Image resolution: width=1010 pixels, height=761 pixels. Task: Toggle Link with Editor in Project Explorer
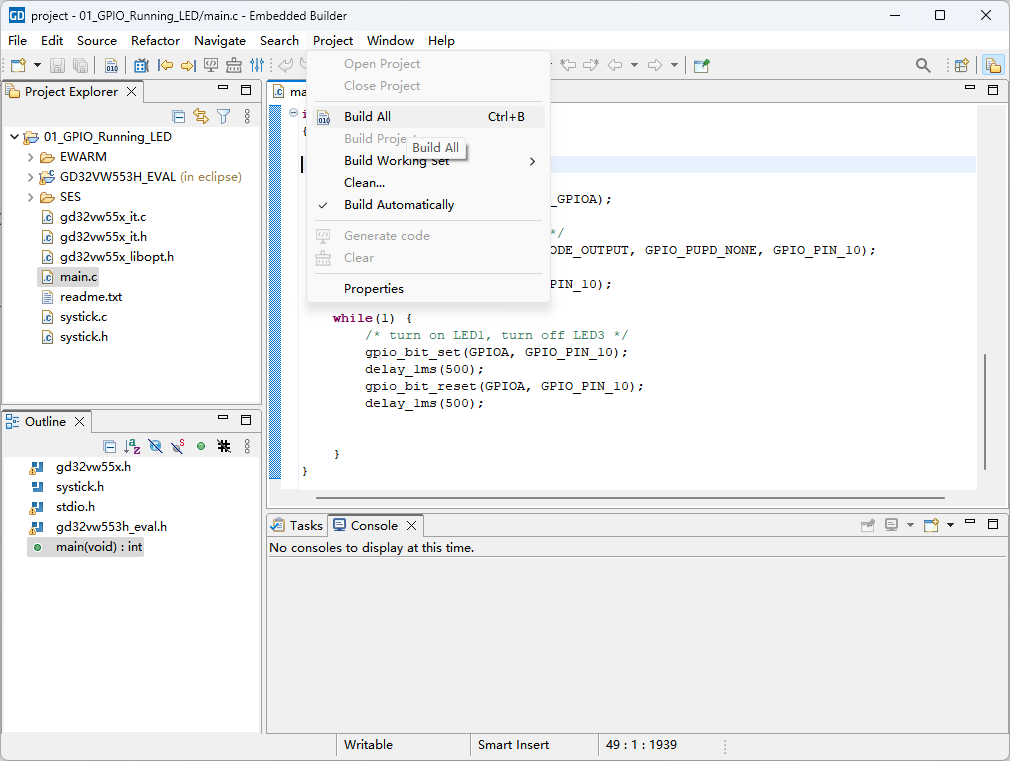[x=201, y=117]
